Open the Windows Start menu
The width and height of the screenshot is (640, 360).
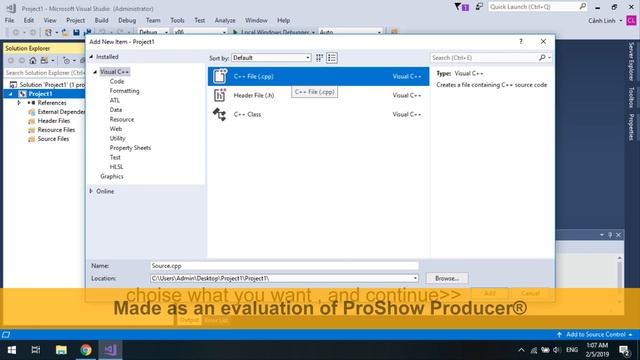pyautogui.click(x=12, y=350)
